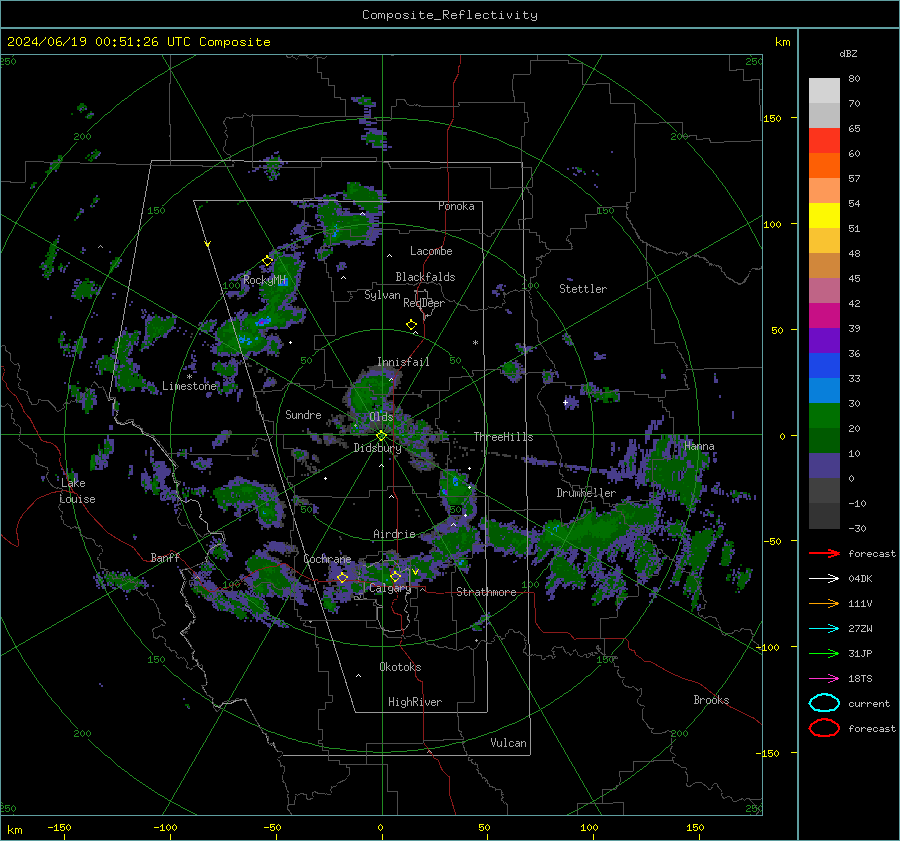
Task: Click the bright orange swatch in dBZ scale
Action: pyautogui.click(x=824, y=166)
